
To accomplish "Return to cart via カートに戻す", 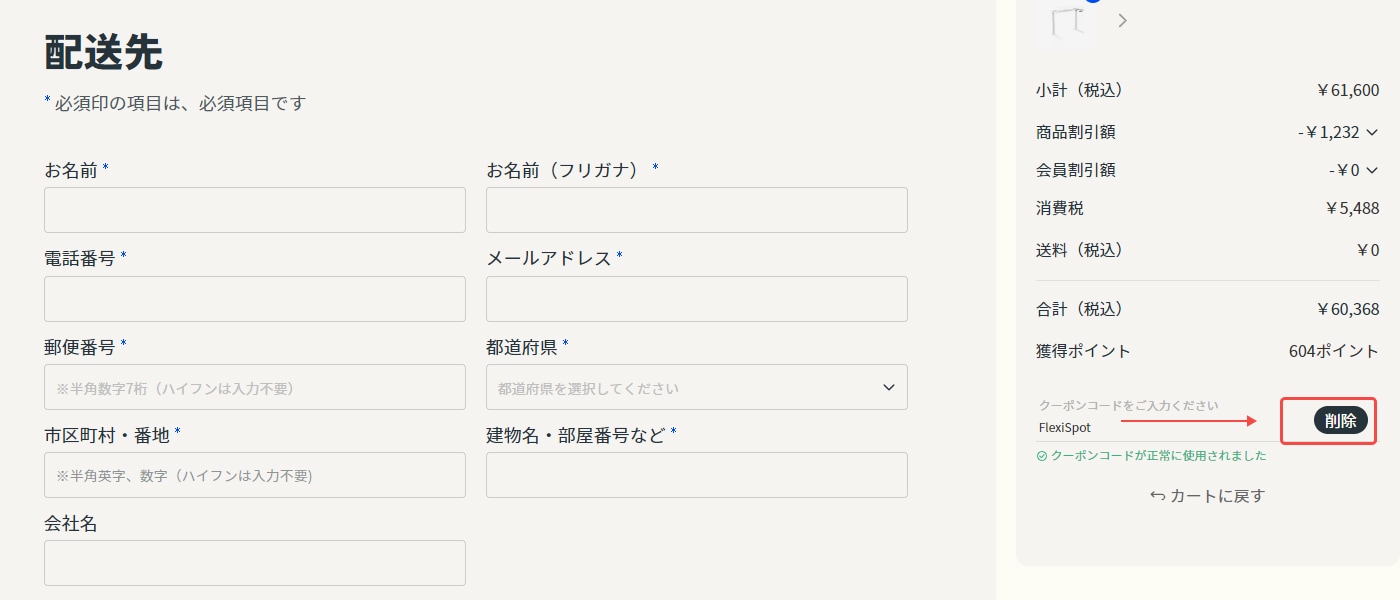I will (1215, 495).
